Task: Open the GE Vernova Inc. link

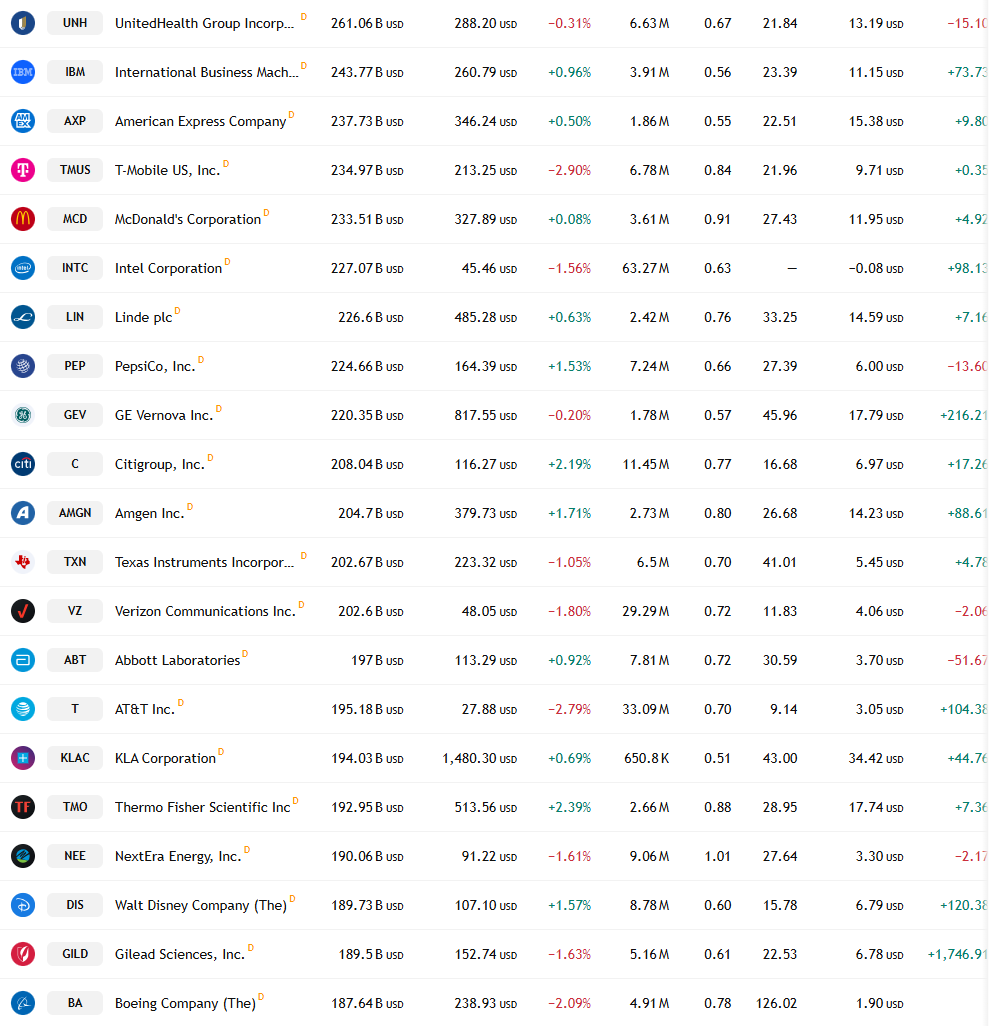Action: click(x=164, y=416)
